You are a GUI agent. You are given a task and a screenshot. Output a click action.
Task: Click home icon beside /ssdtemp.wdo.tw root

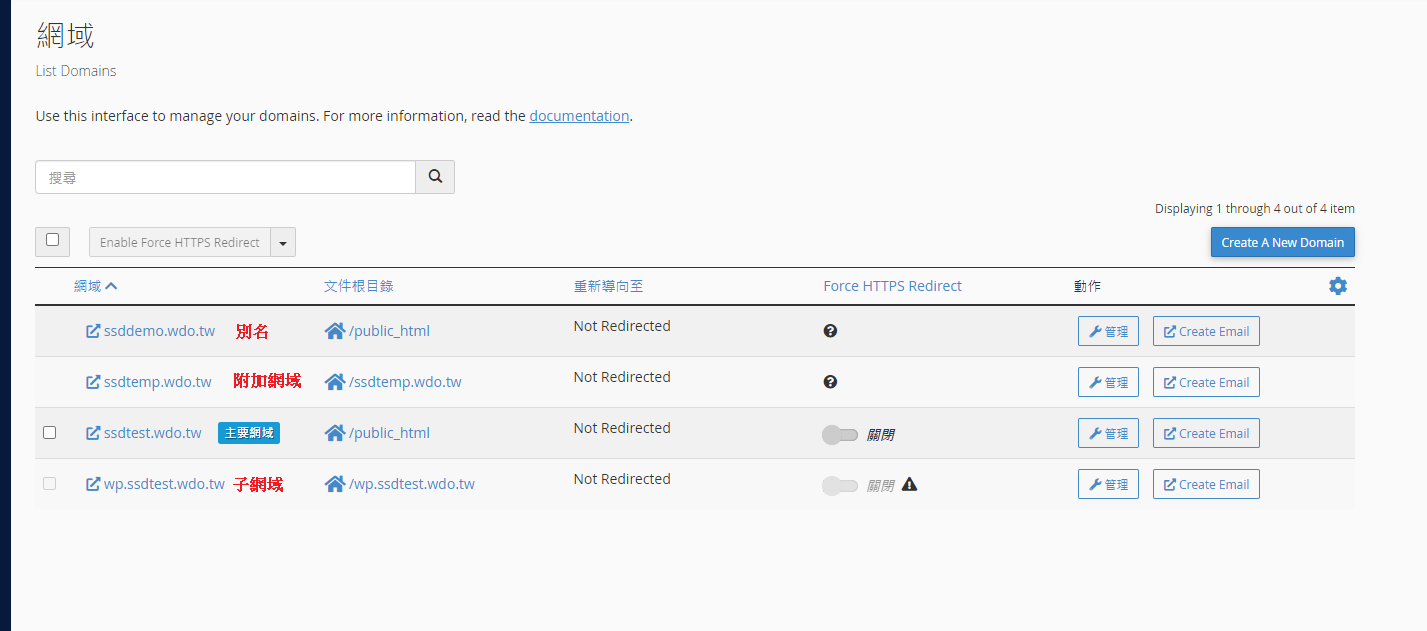[x=335, y=382]
